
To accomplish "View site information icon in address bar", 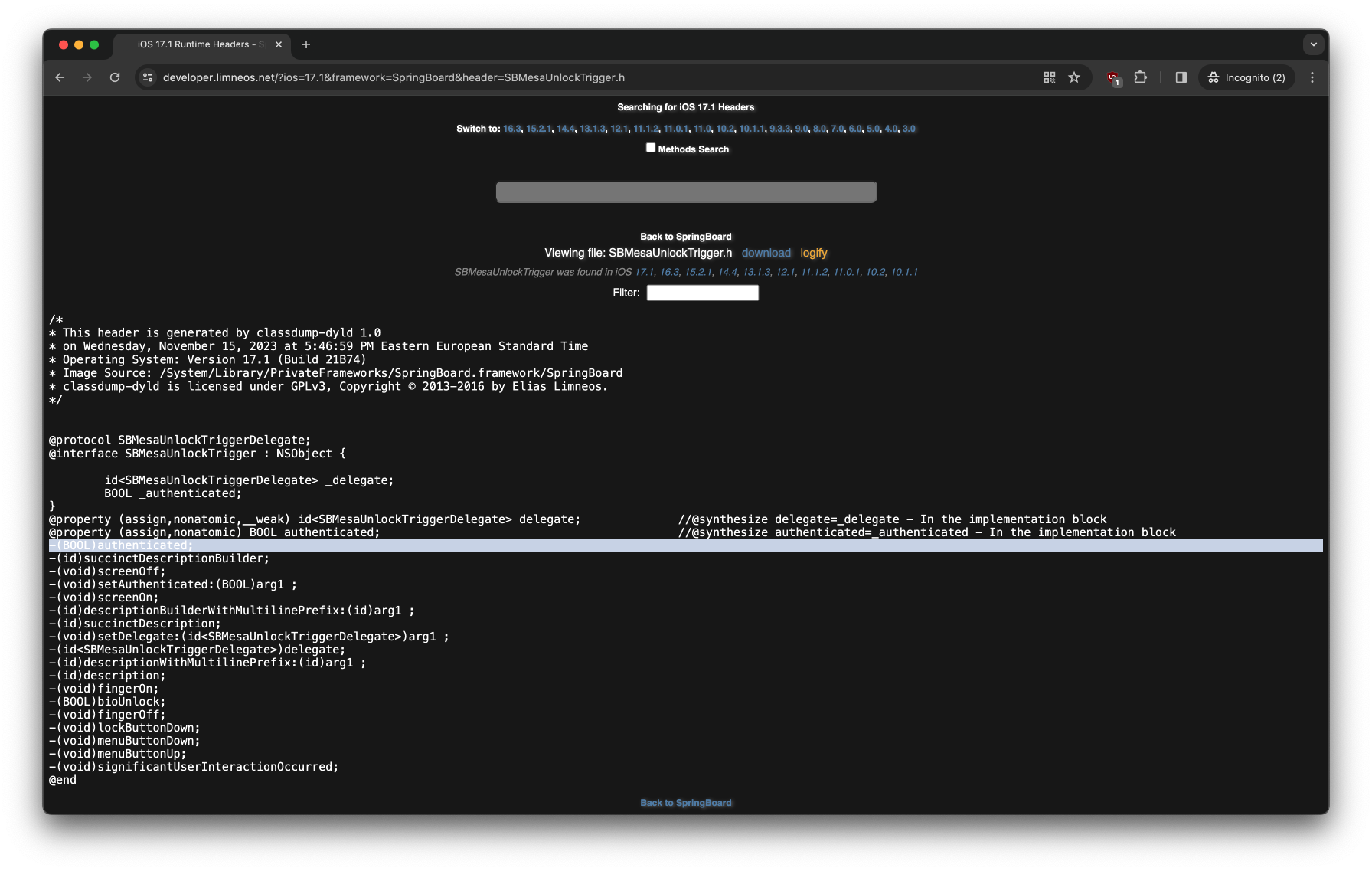I will point(148,77).
